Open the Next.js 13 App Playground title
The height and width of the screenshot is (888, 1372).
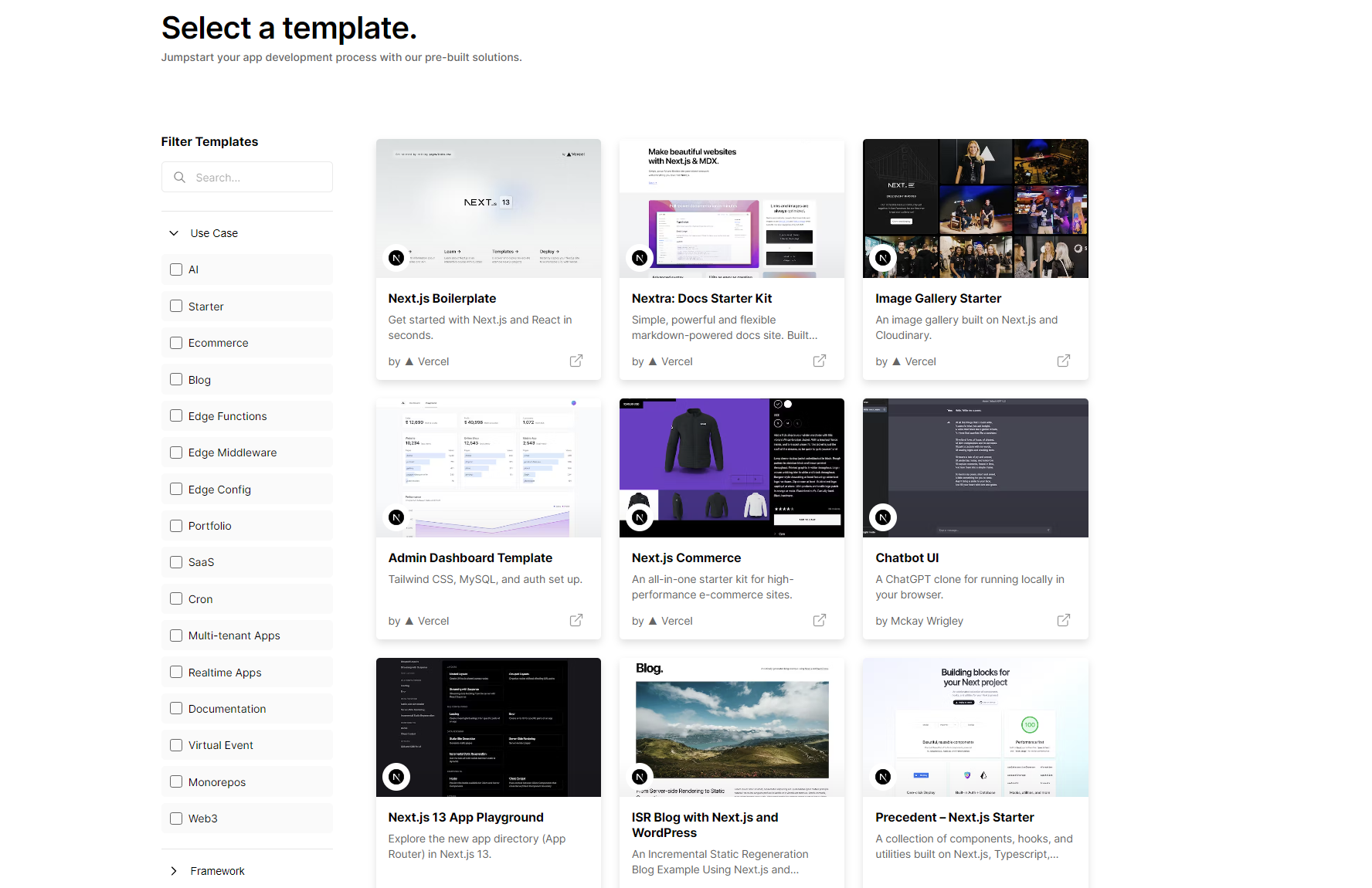[x=466, y=817]
